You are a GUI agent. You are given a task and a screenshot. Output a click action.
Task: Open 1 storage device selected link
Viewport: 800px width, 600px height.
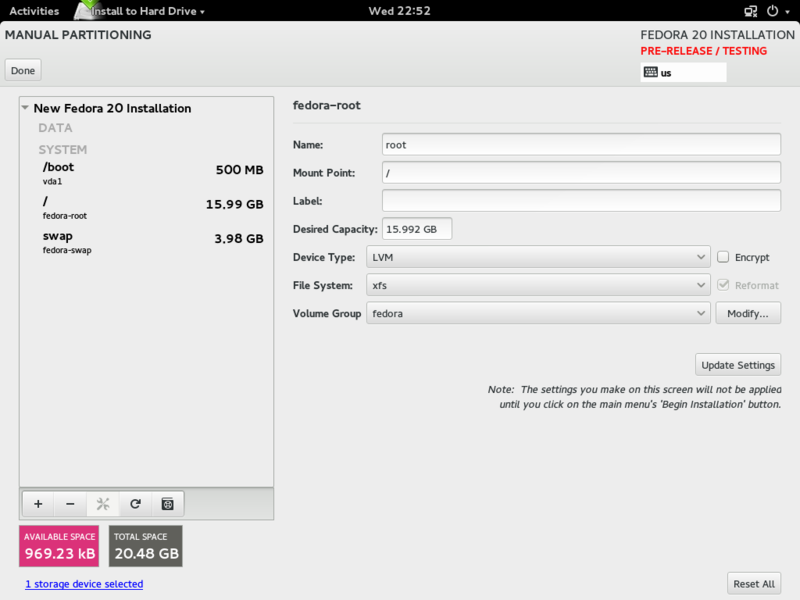[84, 584]
